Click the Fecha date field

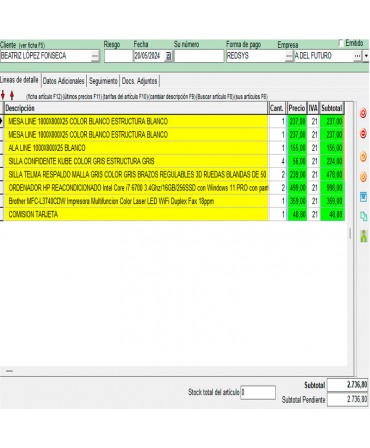[149, 56]
